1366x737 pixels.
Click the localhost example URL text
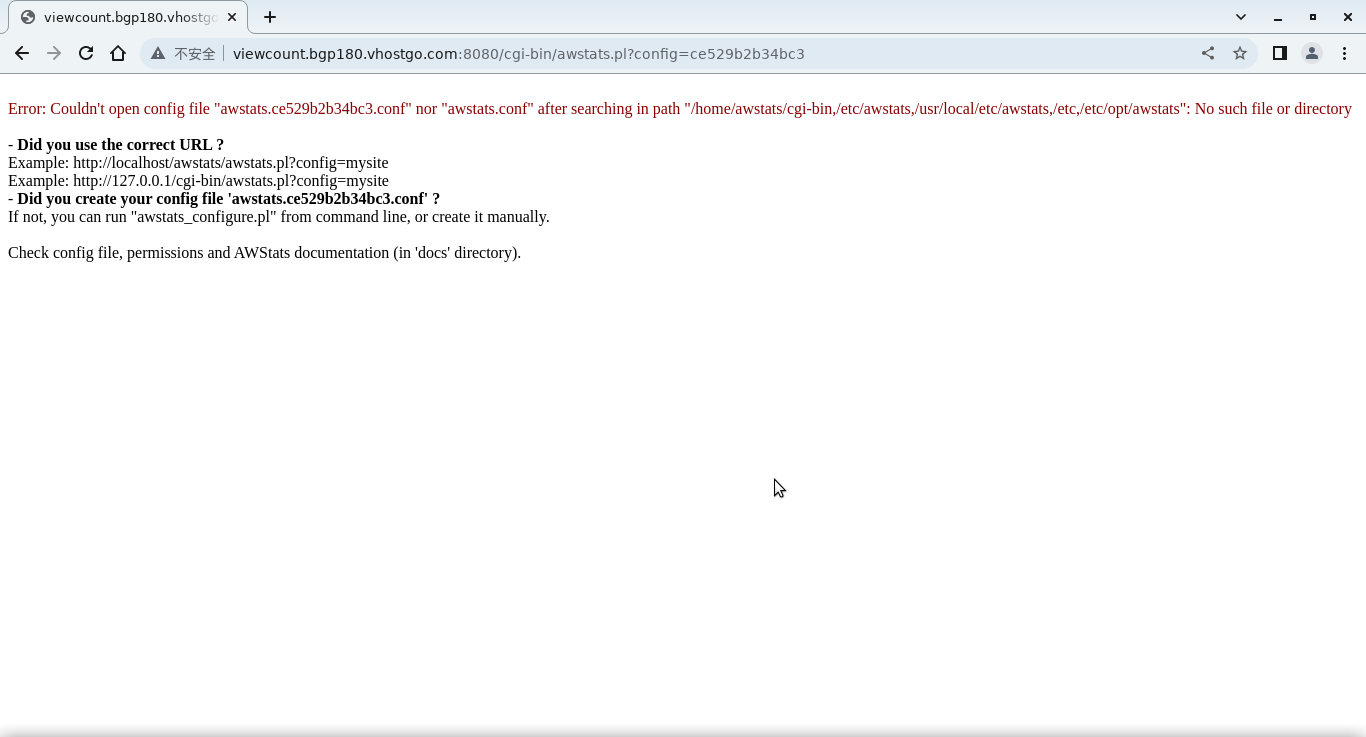coord(230,163)
